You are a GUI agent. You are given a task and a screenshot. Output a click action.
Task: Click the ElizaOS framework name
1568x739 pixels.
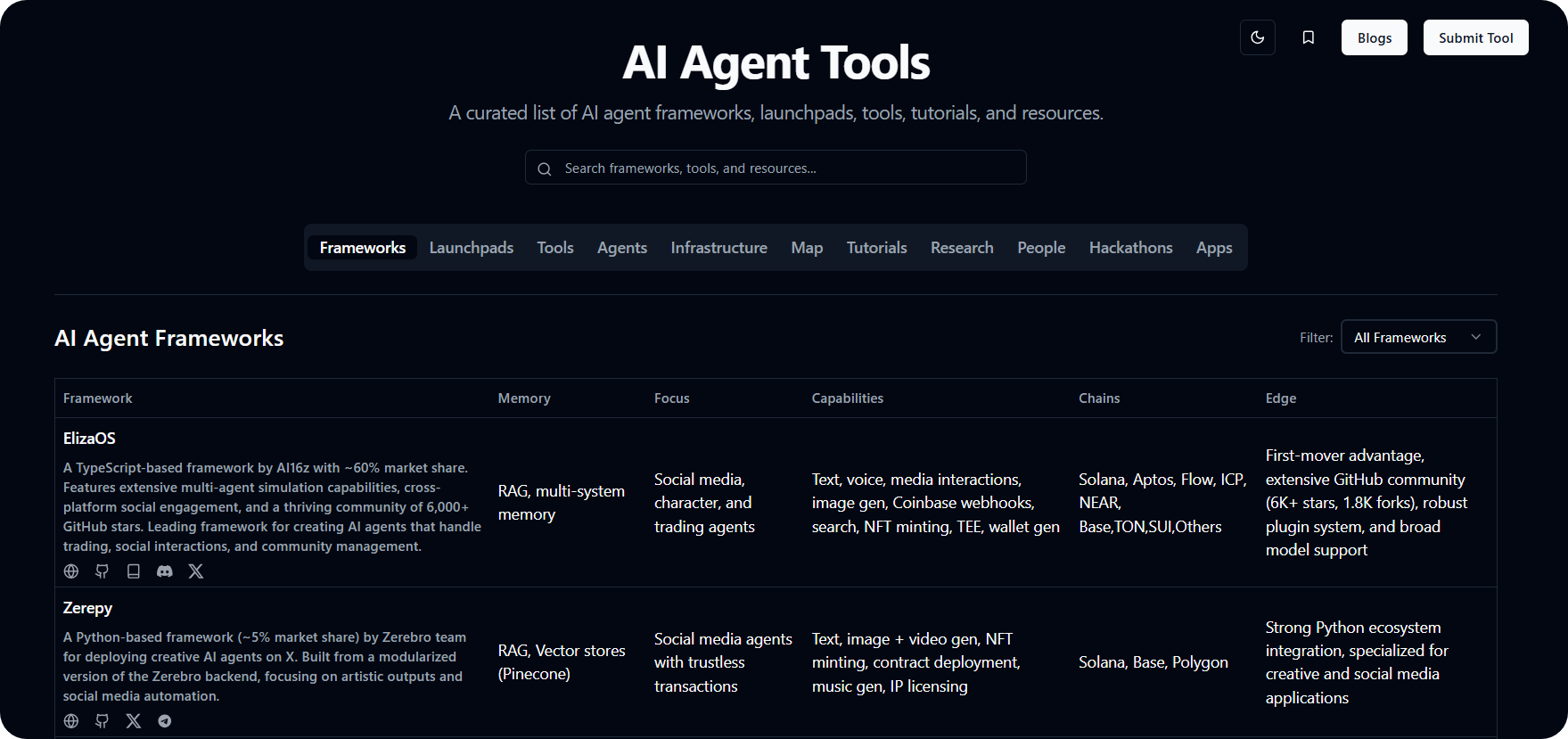[89, 439]
